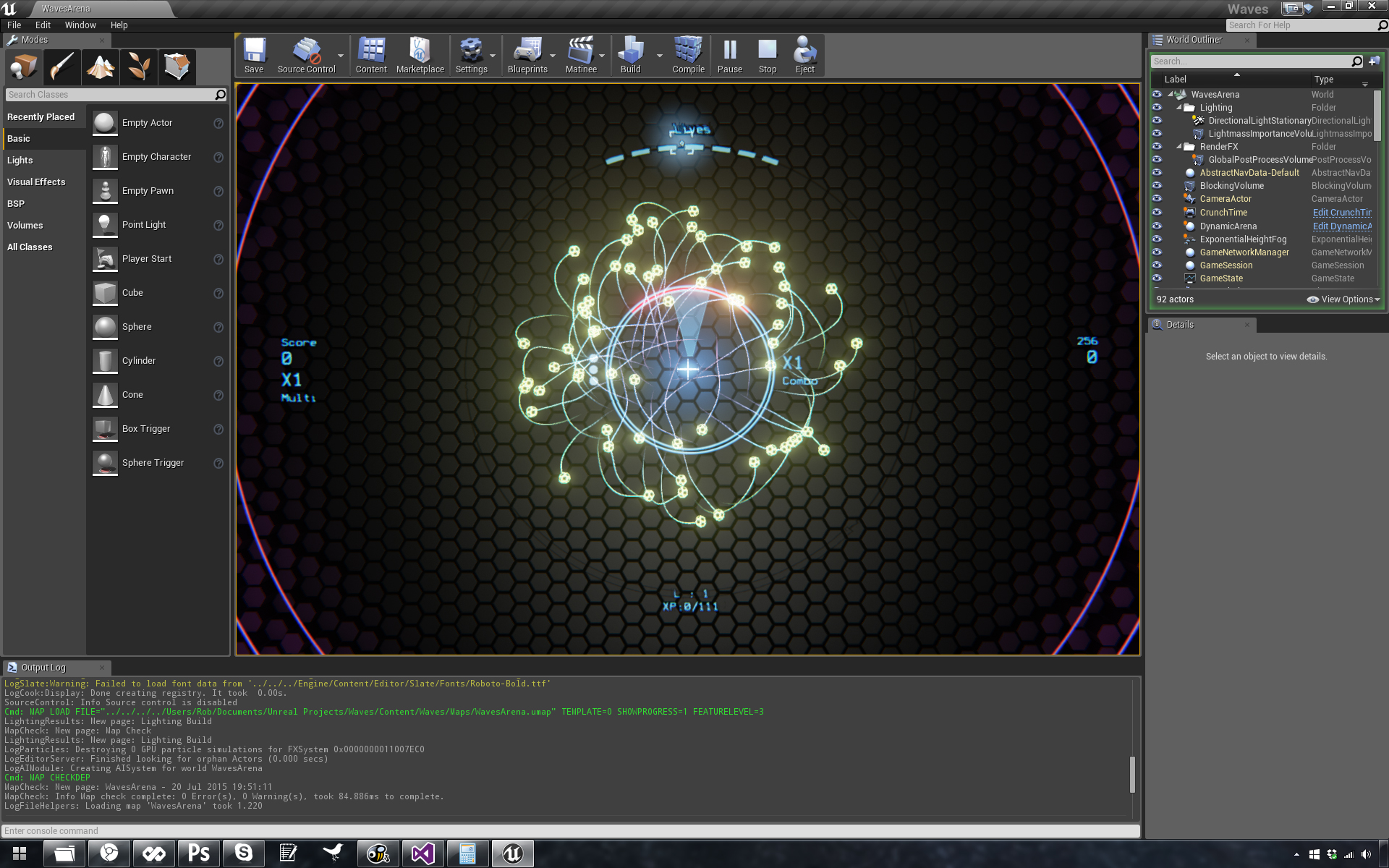Click Edit DynamicArena blueprint link

pos(1342,226)
